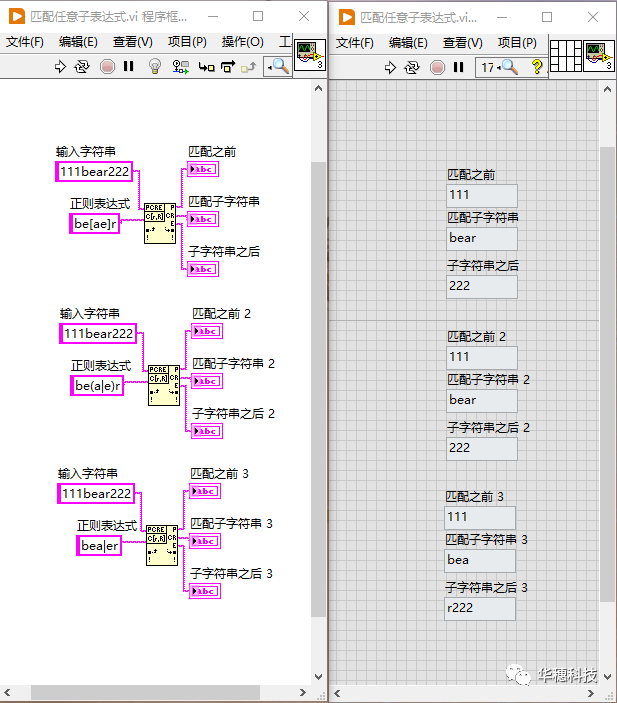The image size is (617, 703).
Task: Click the be[ae]r regular expression constant
Action: (x=96, y=224)
